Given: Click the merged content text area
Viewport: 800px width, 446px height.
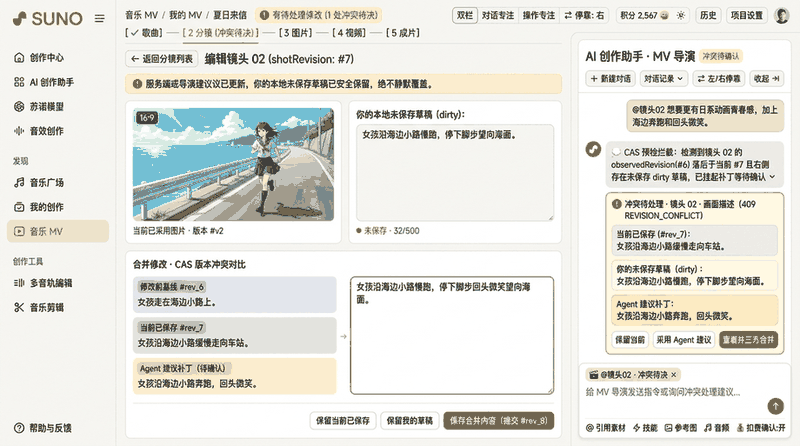Looking at the screenshot, I should [x=452, y=335].
